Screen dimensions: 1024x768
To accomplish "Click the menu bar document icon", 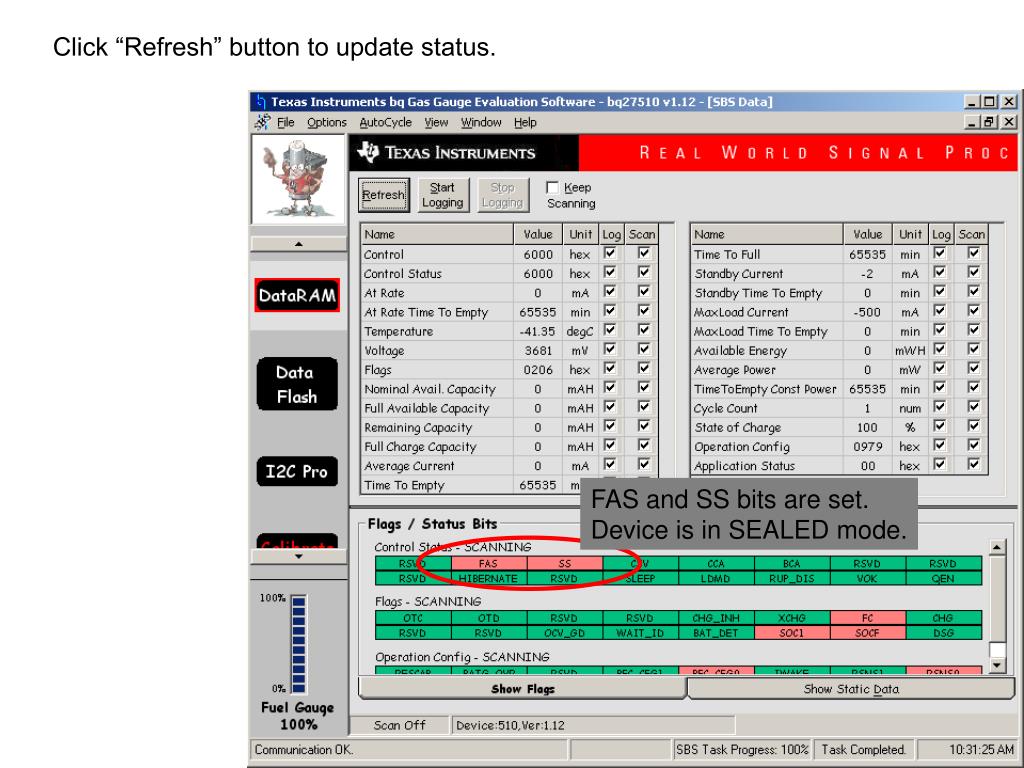I will pyautogui.click(x=263, y=122).
